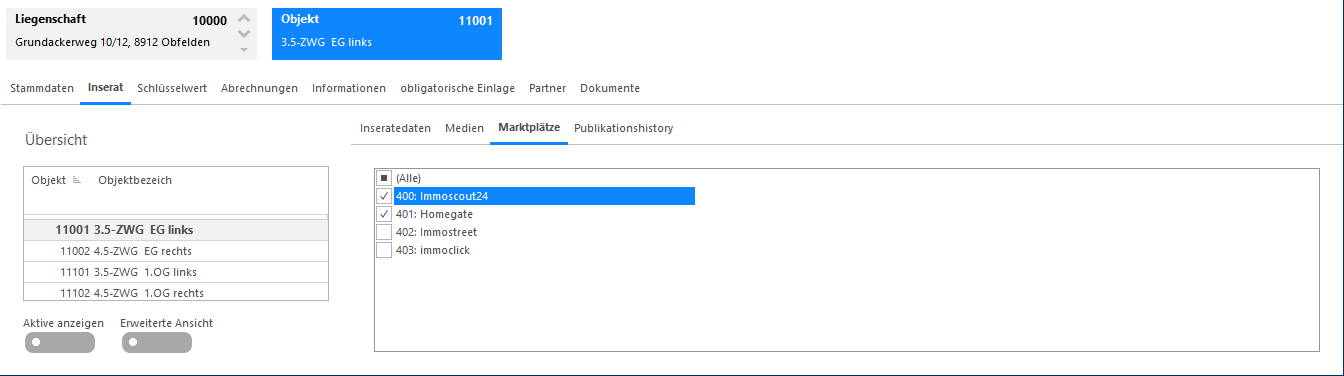Click the 400: Immoscout24 list label
Image resolution: width=1344 pixels, height=376 pixels.
442,196
